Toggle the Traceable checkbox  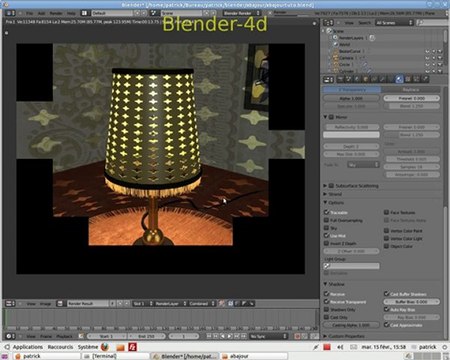point(327,212)
